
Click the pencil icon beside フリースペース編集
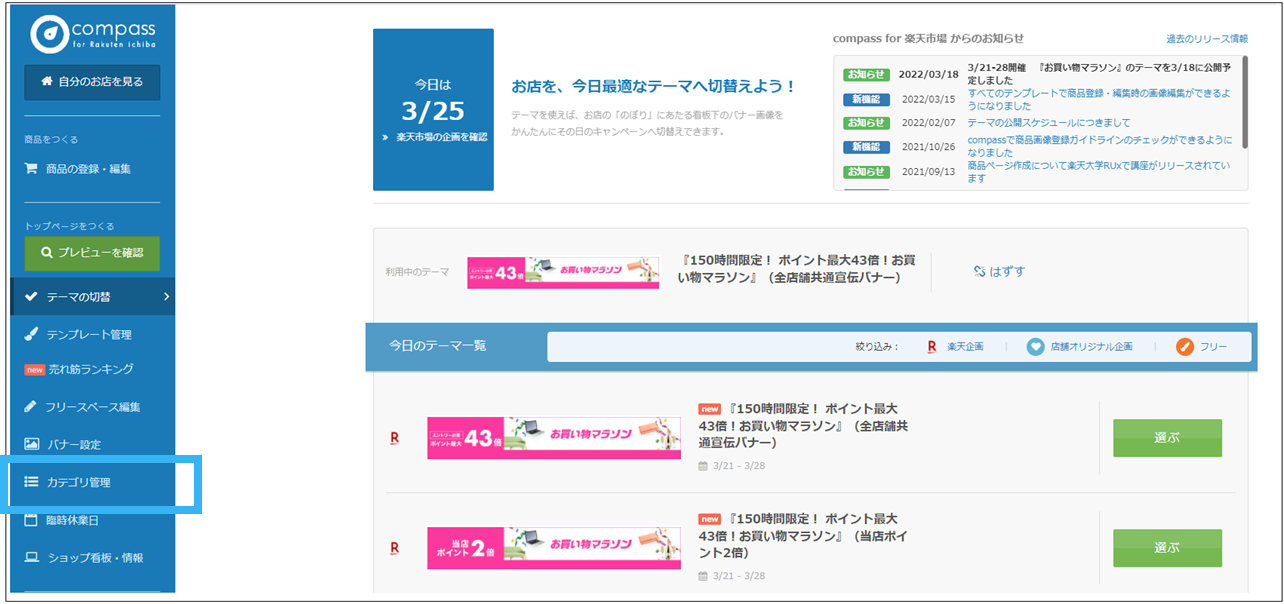pyautogui.click(x=31, y=407)
